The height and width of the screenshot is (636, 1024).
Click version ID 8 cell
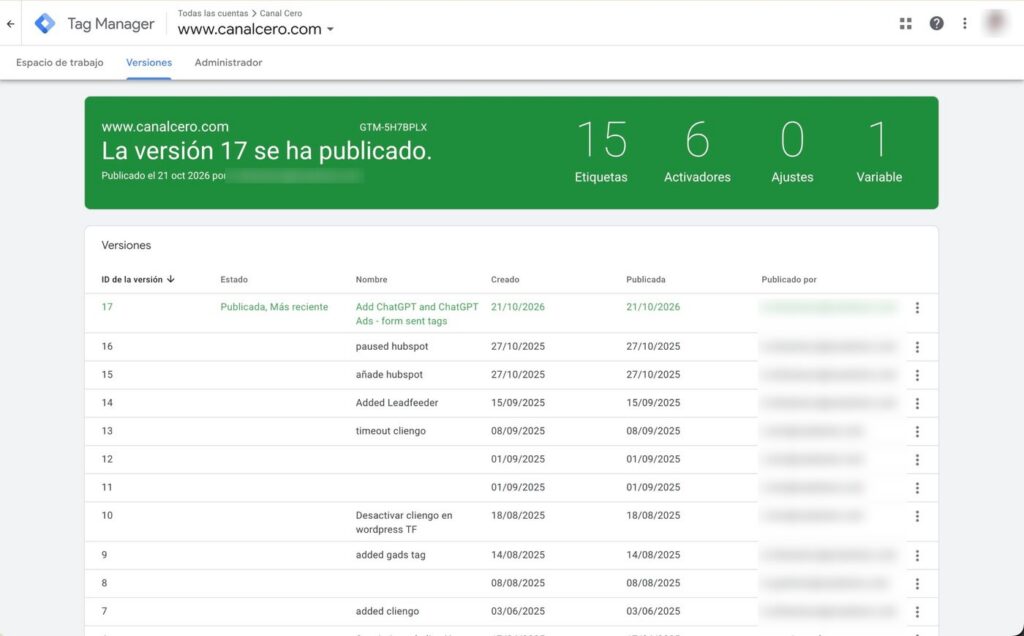click(x=104, y=583)
